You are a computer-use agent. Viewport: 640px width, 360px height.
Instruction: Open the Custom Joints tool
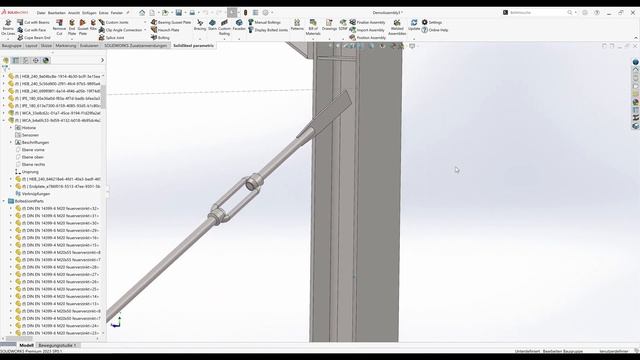(x=113, y=22)
